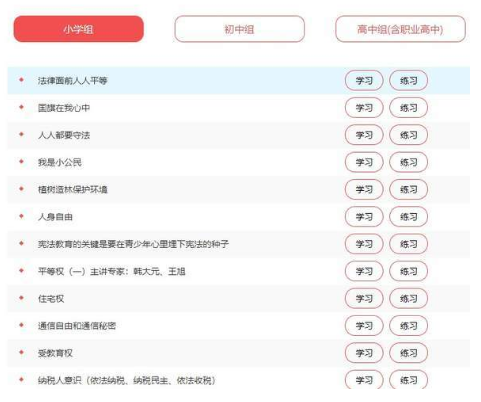Open the 初中组 tab
This screenshot has width=481, height=402.
[x=239, y=29]
